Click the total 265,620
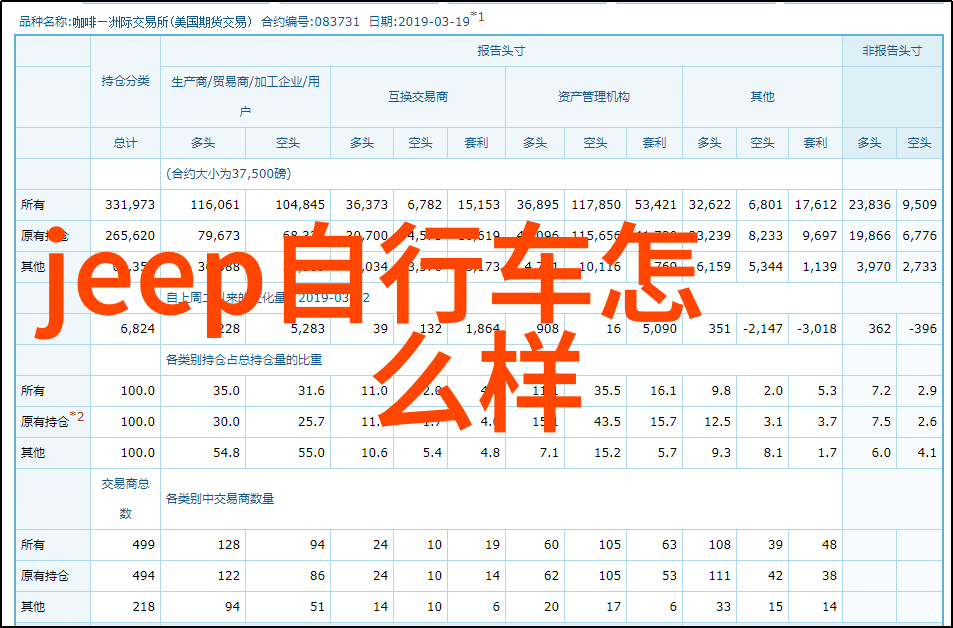Image resolution: width=953 pixels, height=628 pixels. [x=130, y=235]
